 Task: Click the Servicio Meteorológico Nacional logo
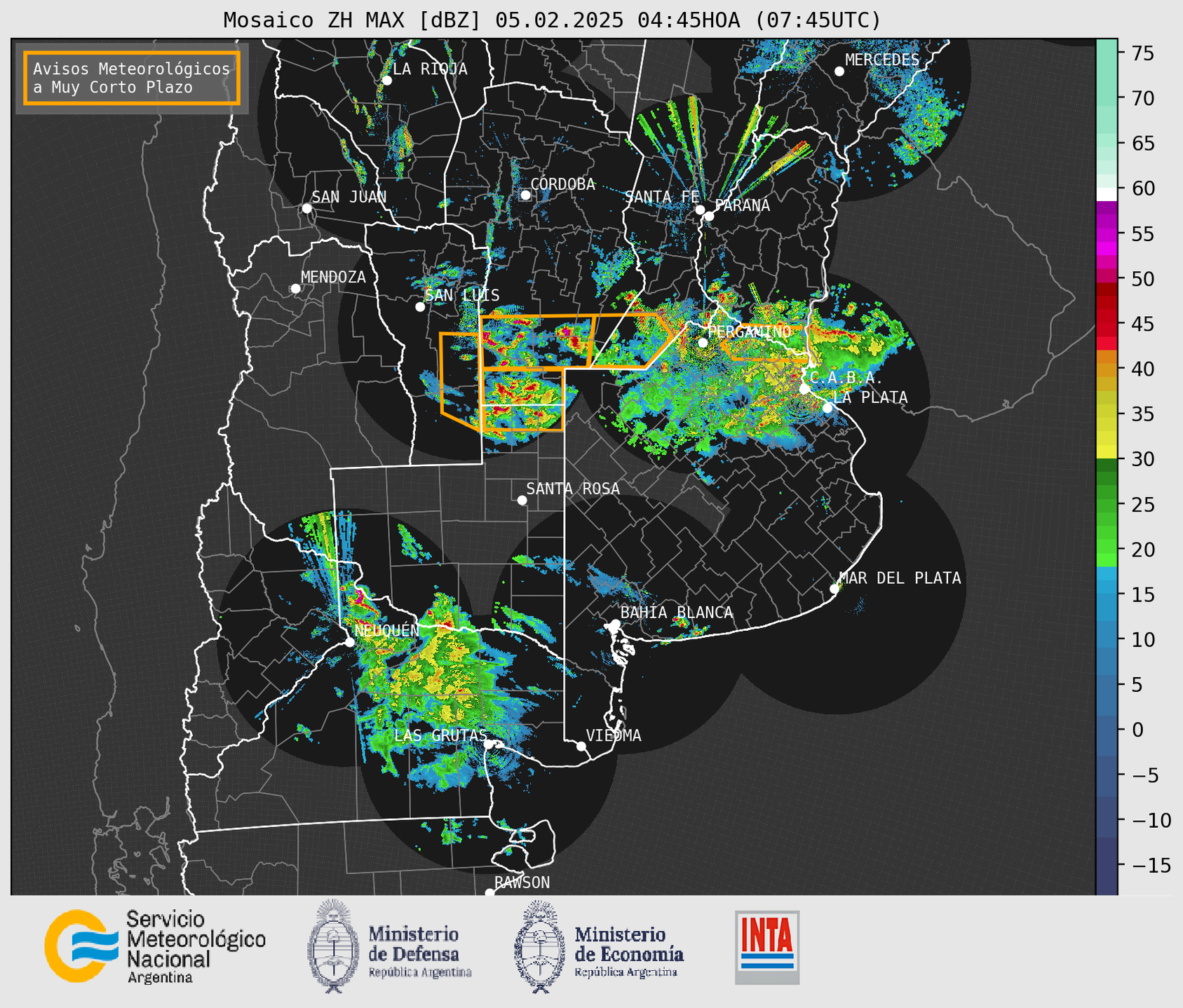click(x=155, y=947)
